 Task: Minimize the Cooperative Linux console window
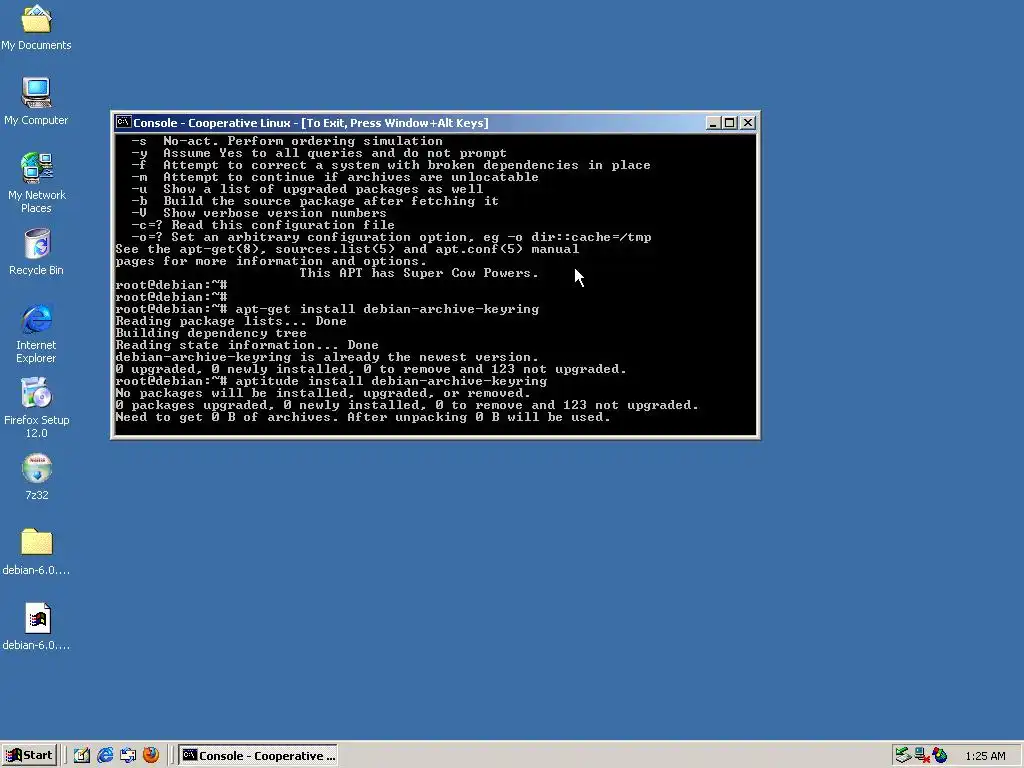(x=713, y=123)
